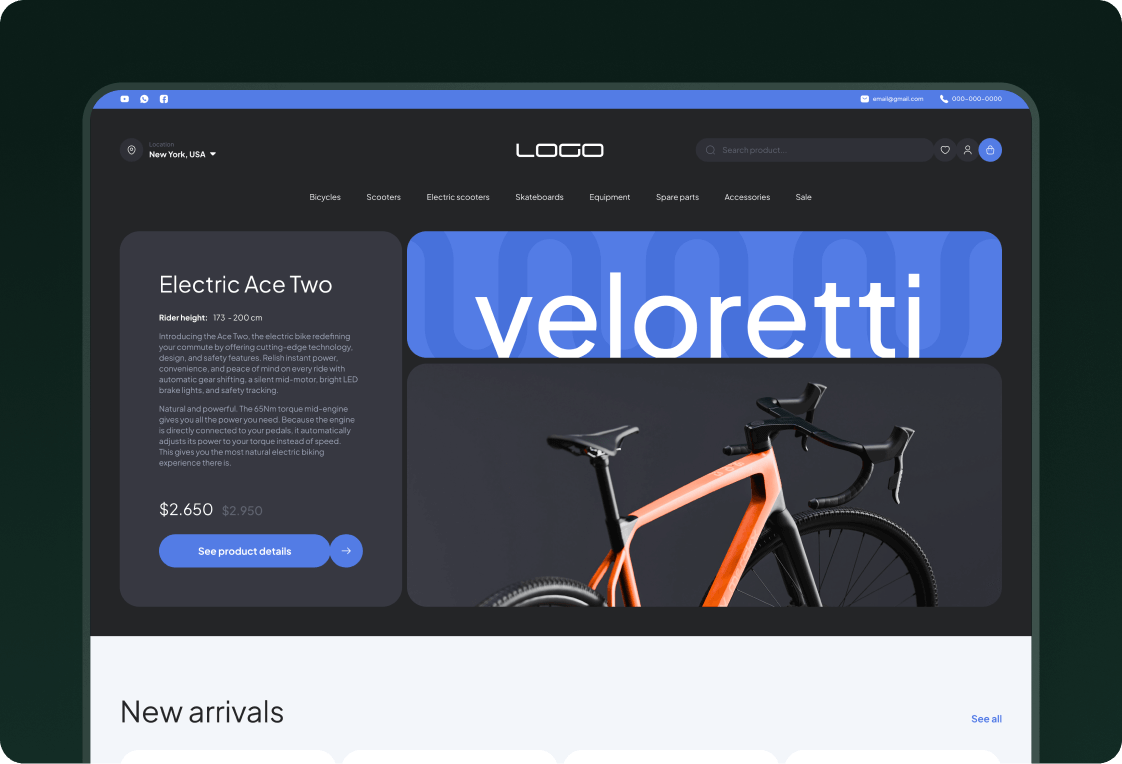This screenshot has height=764, width=1122.
Task: Open the Facebook social icon
Action: [x=164, y=99]
